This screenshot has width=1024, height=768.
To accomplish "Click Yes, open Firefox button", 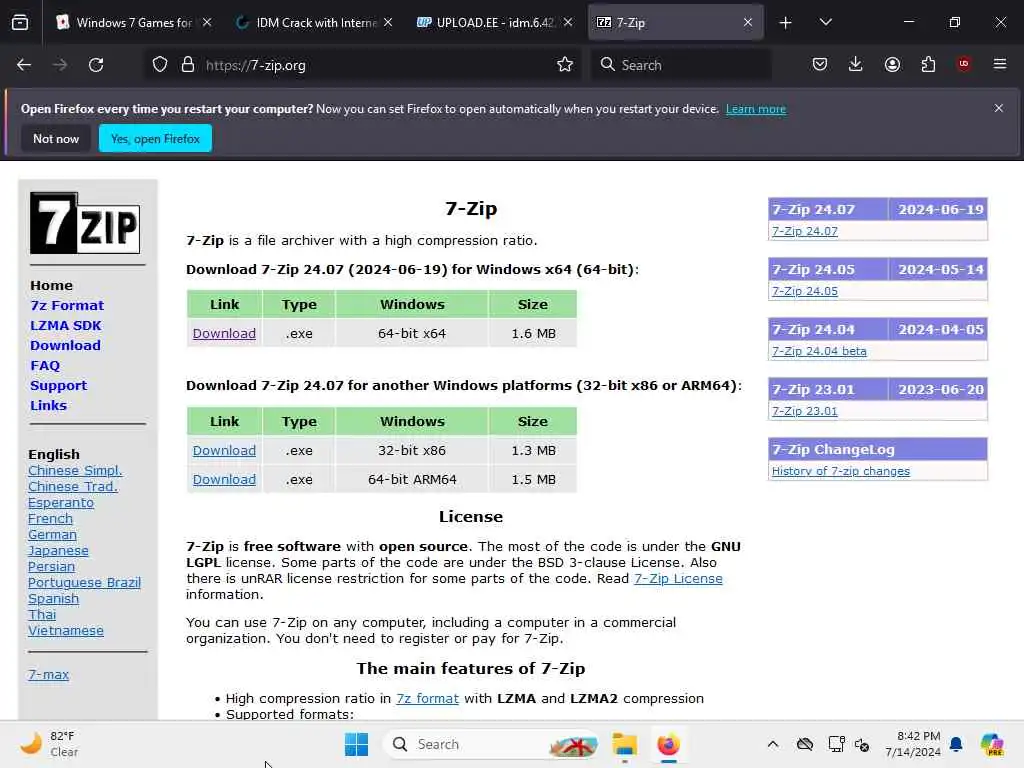I will pos(155,138).
